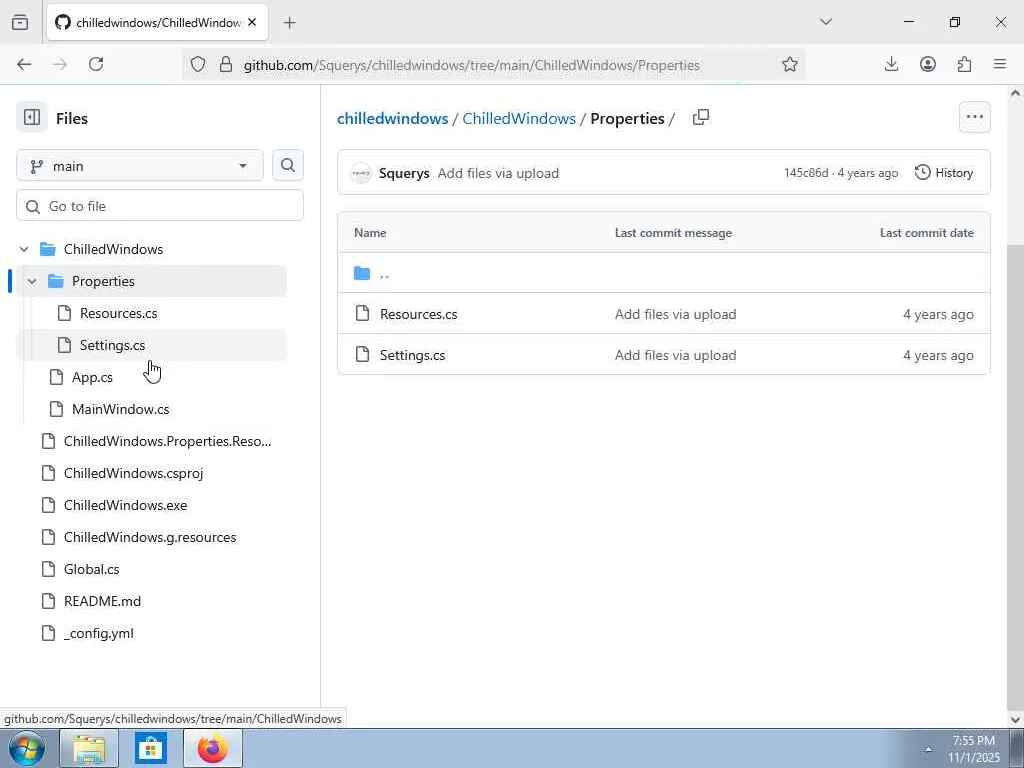The width and height of the screenshot is (1024, 768).
Task: Open MainWindow.cs in the file tree
Action: tap(120, 409)
